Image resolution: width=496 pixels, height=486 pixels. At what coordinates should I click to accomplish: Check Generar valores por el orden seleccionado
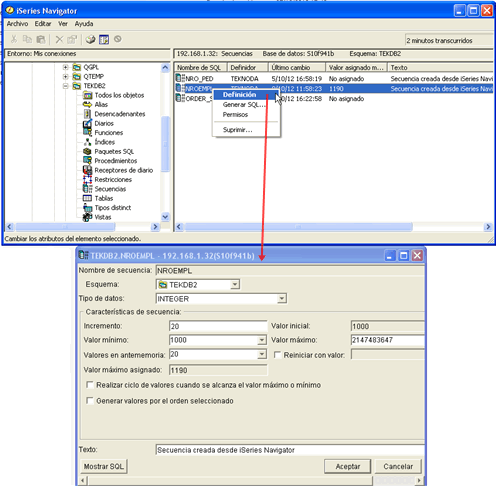[x=90, y=400]
